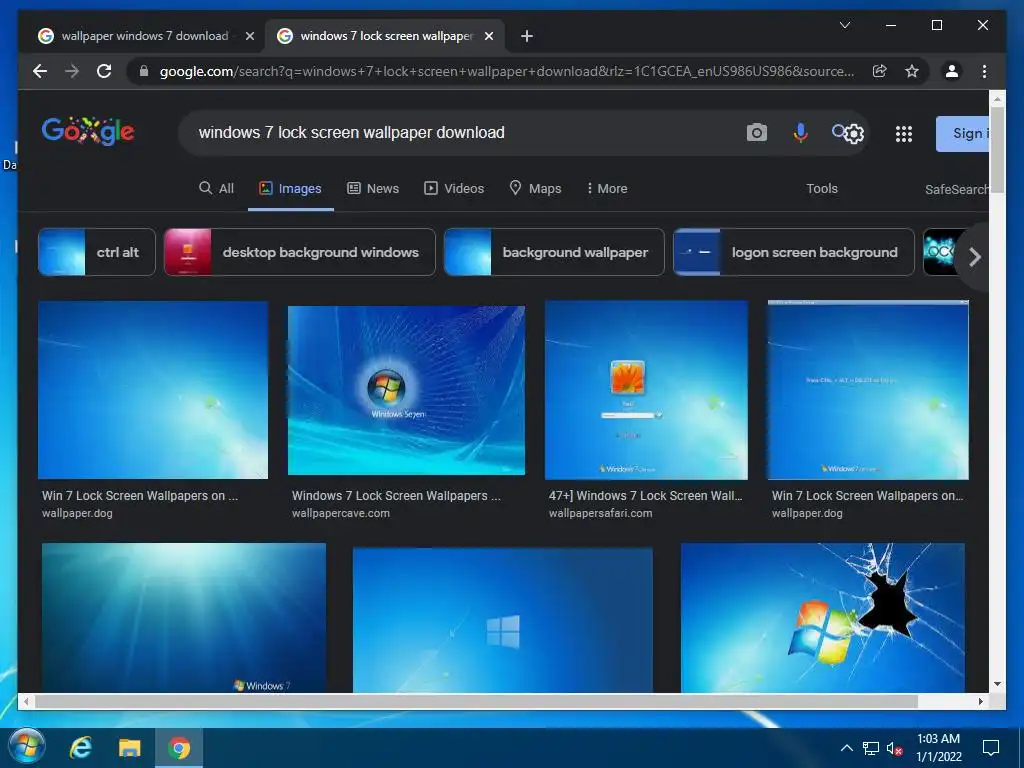Viewport: 1024px width, 768px height.
Task: Open Google quick settings gear
Action: tap(853, 134)
